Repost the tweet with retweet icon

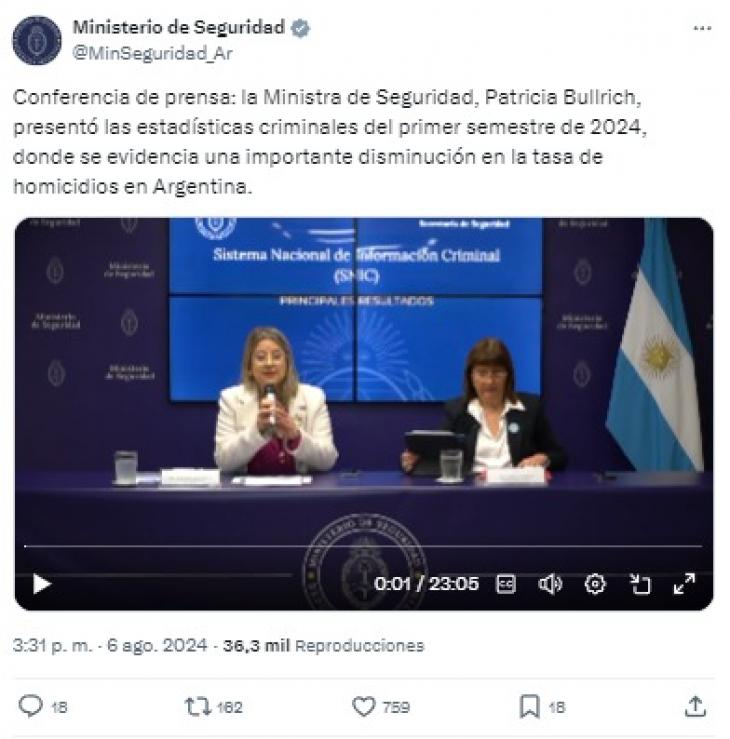click(197, 706)
